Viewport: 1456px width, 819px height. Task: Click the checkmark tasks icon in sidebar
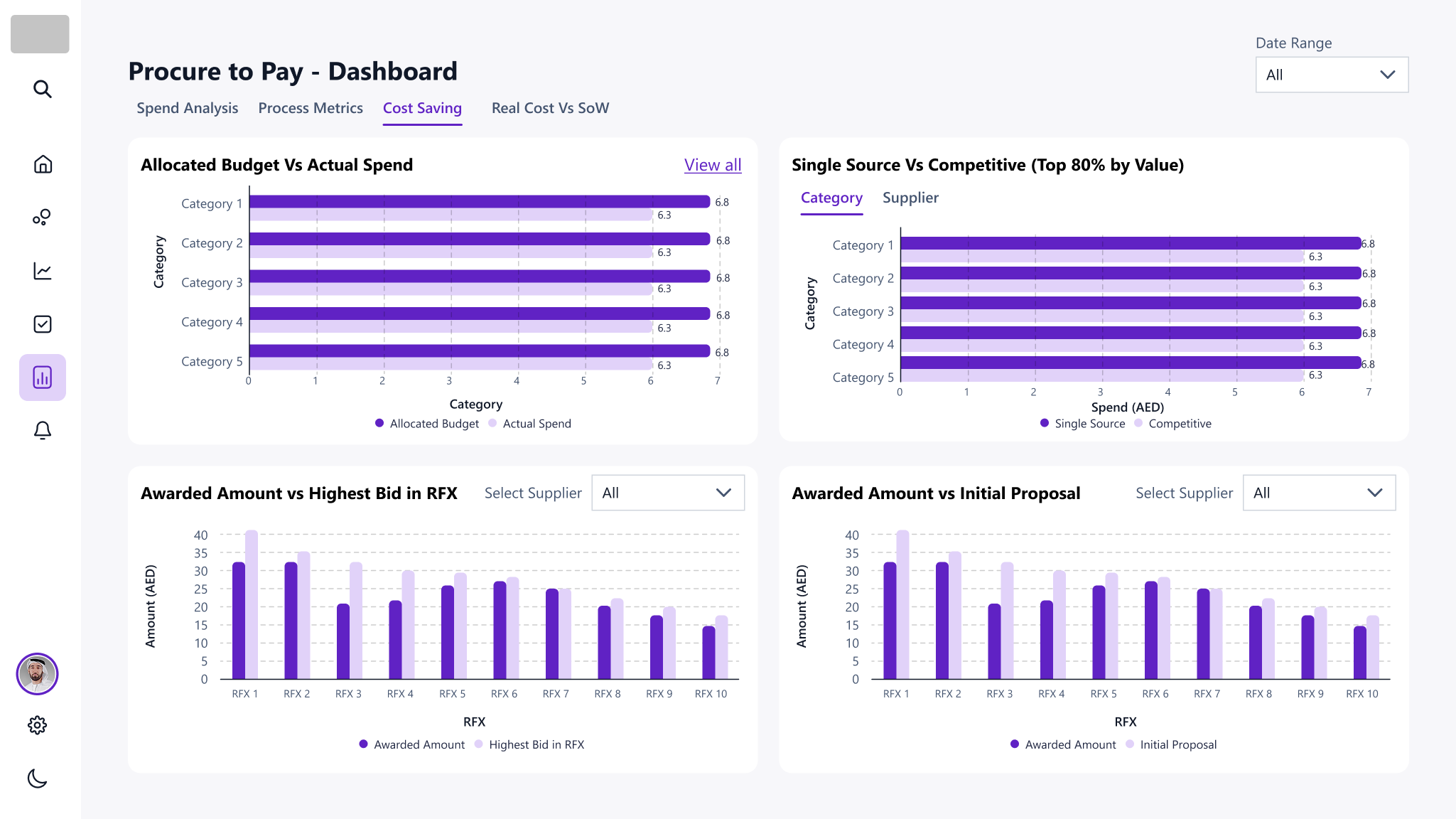pyautogui.click(x=43, y=324)
